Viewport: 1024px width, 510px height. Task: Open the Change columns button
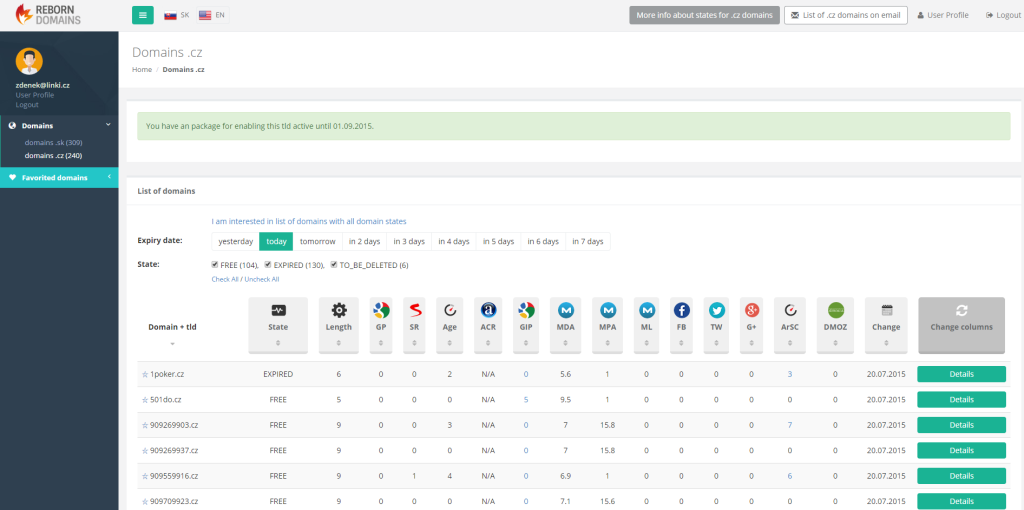[961, 326]
